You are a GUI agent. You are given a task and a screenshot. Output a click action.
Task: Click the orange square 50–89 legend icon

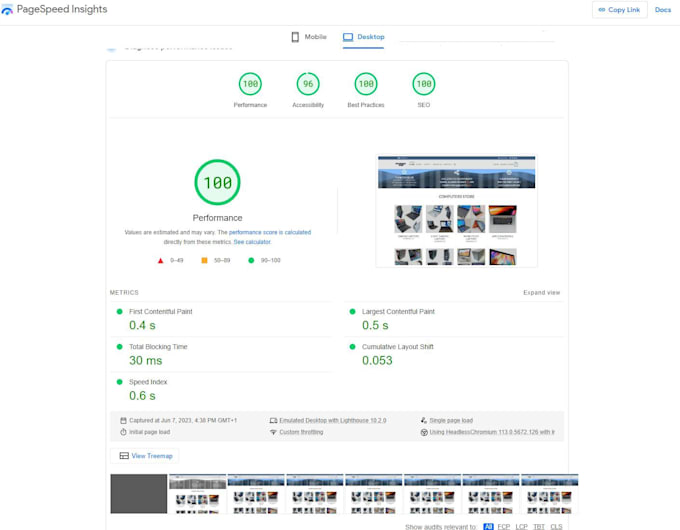(204, 260)
